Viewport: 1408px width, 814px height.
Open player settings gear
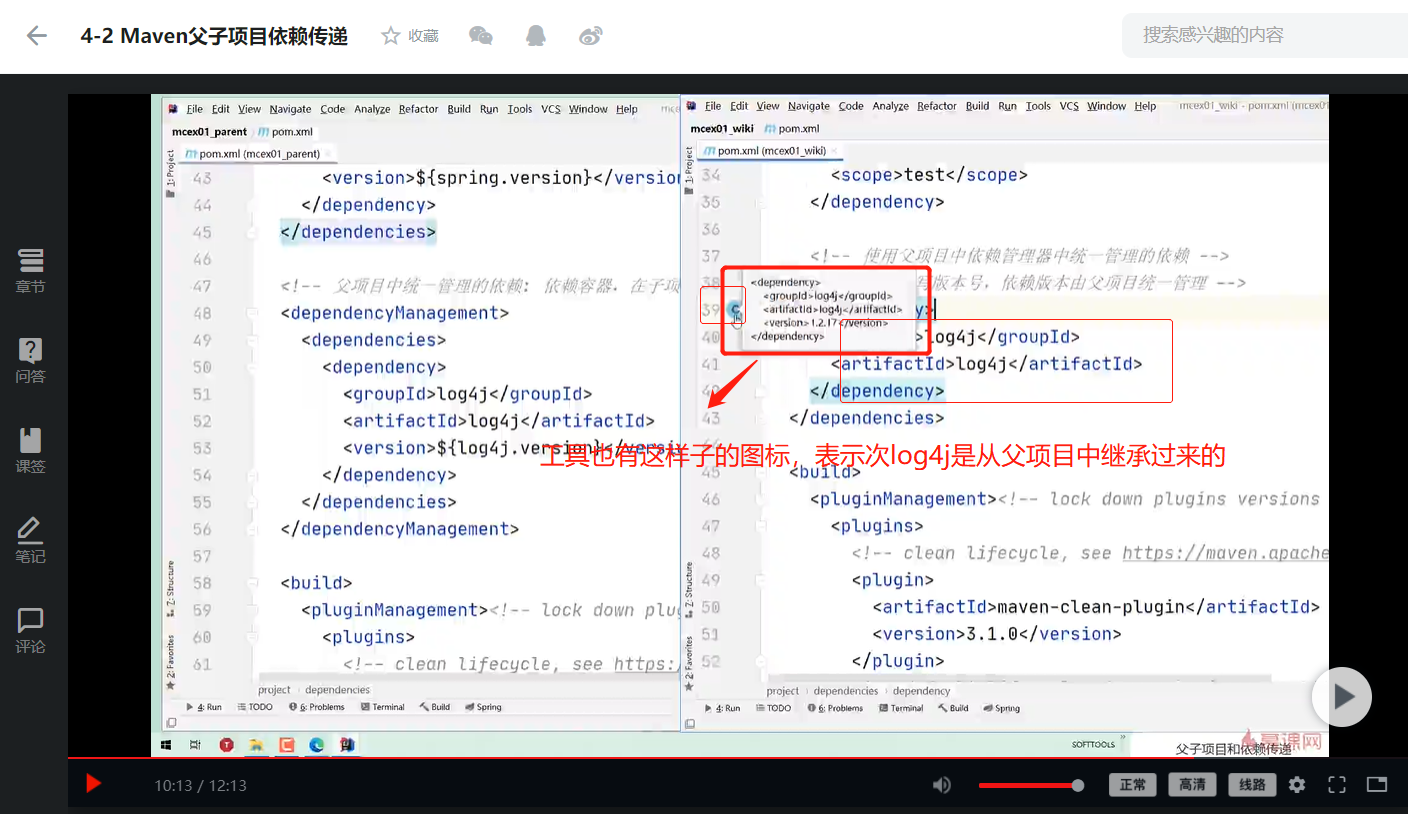[x=1297, y=785]
